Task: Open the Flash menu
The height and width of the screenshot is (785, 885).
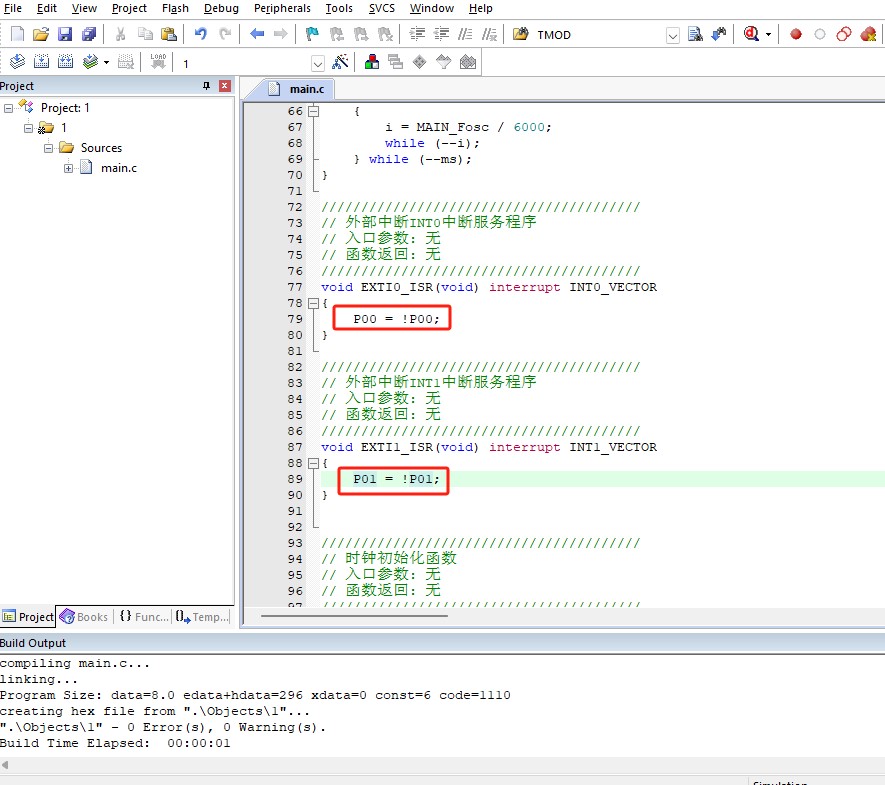Action: 175,8
